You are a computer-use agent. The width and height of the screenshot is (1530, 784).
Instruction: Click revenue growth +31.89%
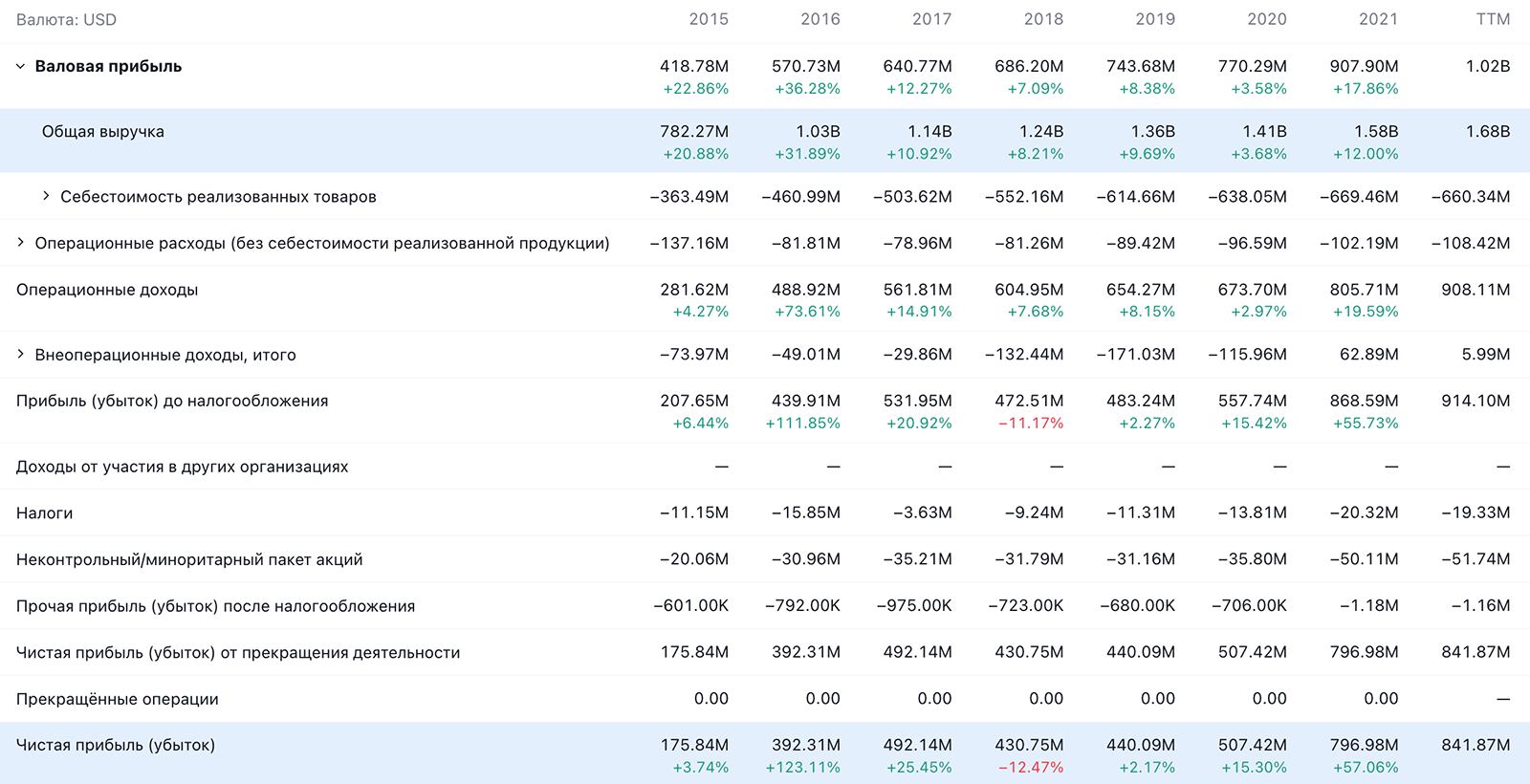click(808, 154)
